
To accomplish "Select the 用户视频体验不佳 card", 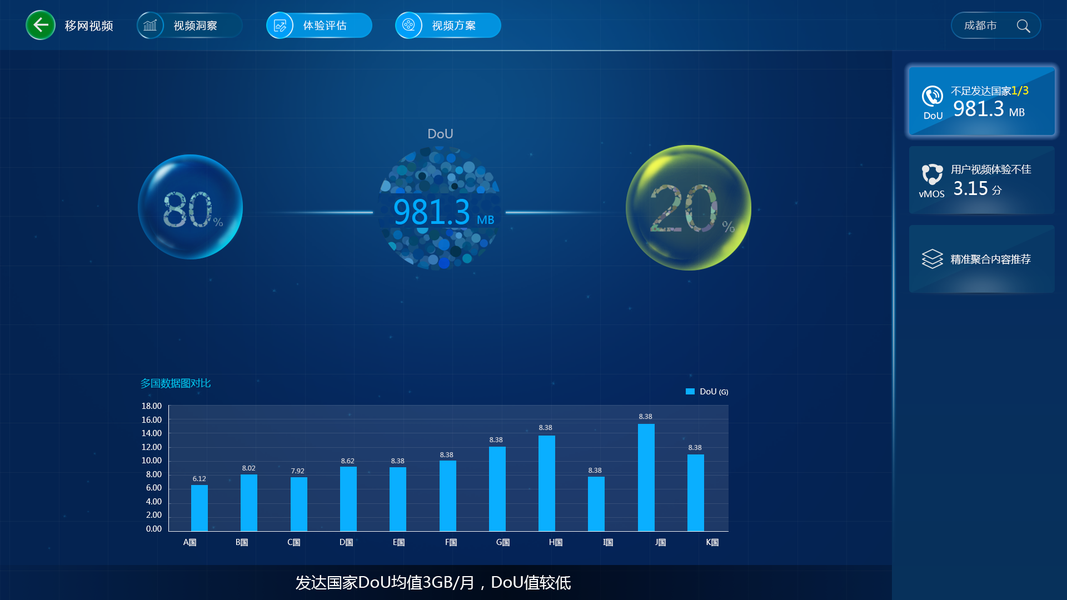I will [982, 180].
